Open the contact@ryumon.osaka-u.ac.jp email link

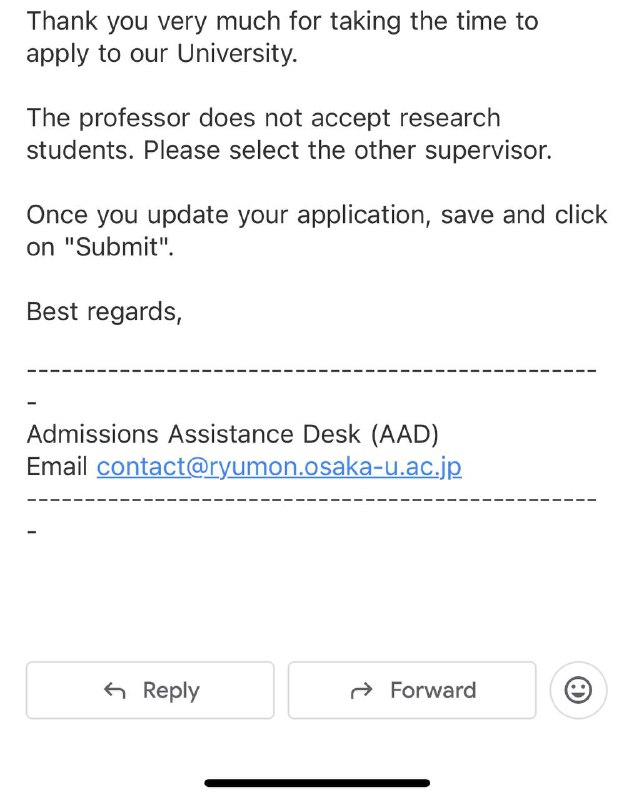coord(279,467)
